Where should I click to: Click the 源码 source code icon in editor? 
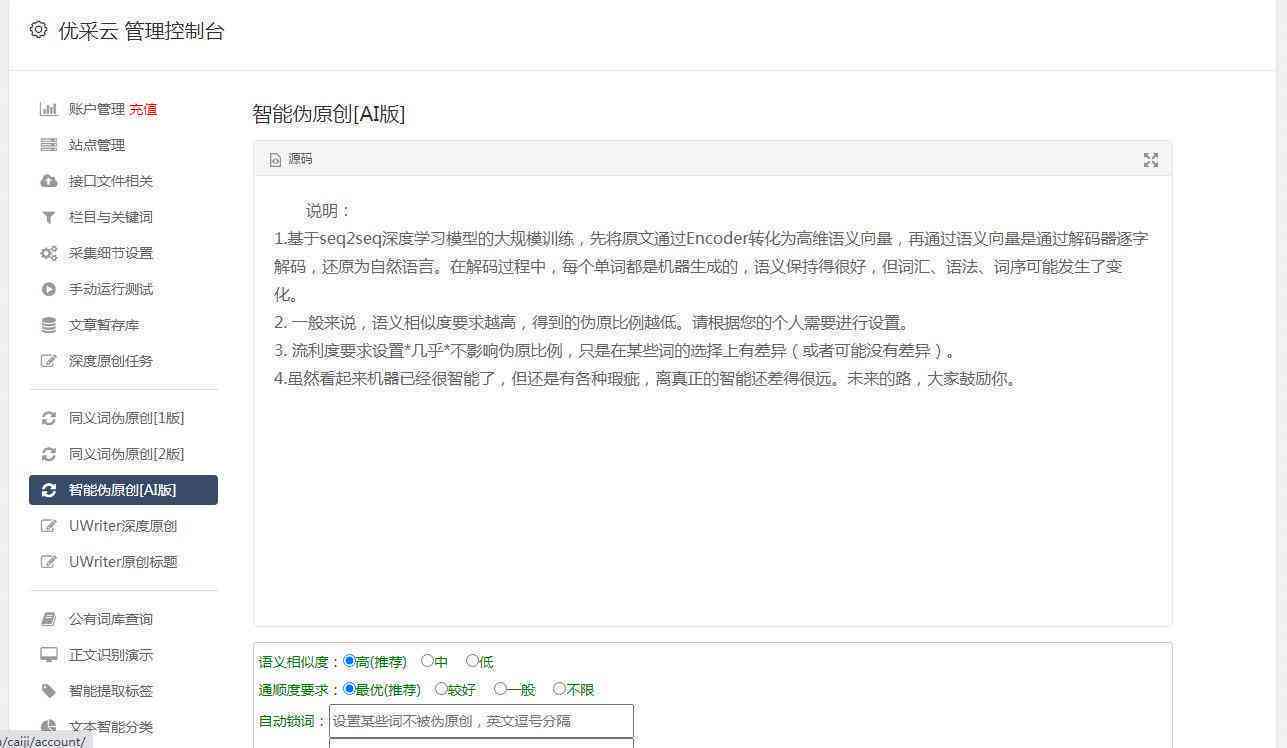[275, 160]
